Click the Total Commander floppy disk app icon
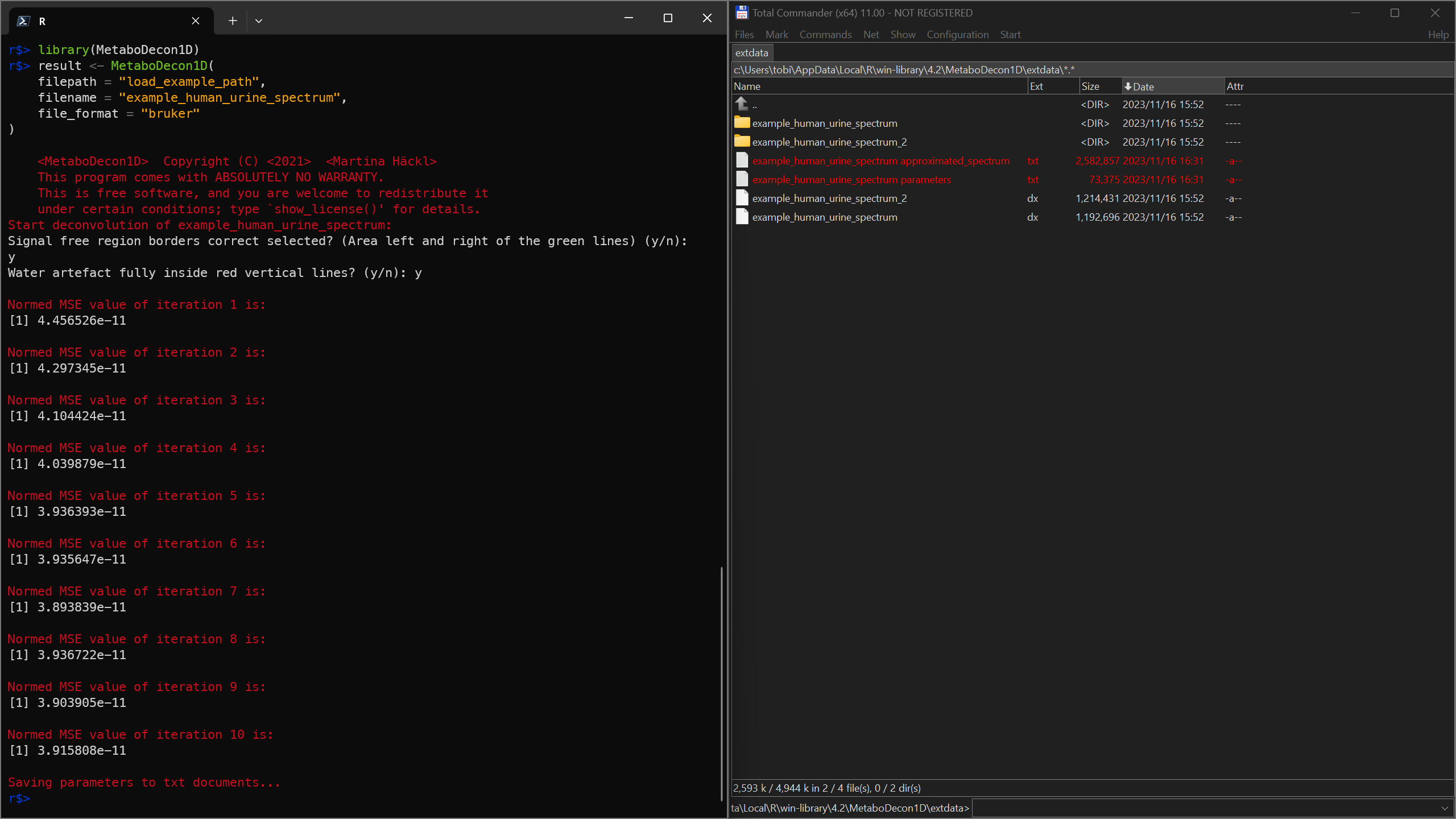Image resolution: width=1456 pixels, height=819 pixels. coord(742,13)
